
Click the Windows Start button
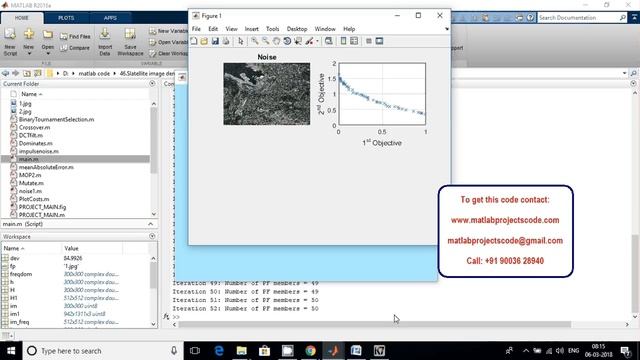(11, 351)
